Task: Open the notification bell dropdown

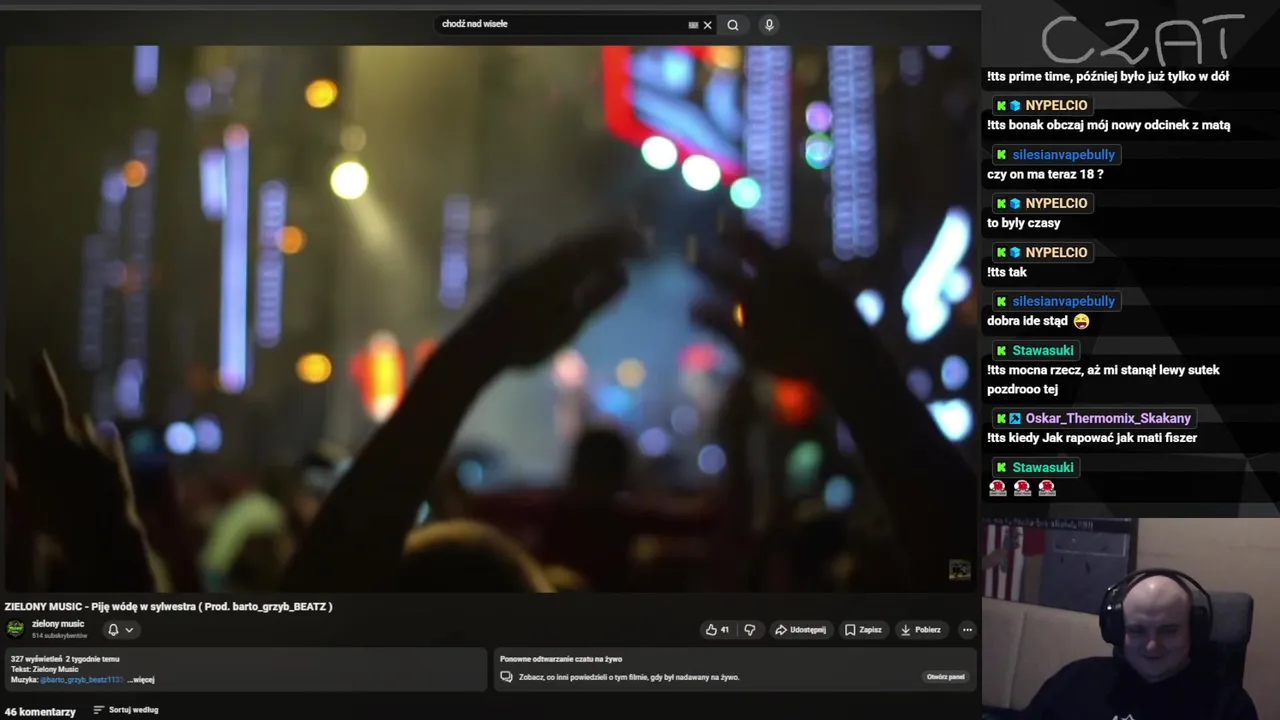Action: (x=120, y=630)
